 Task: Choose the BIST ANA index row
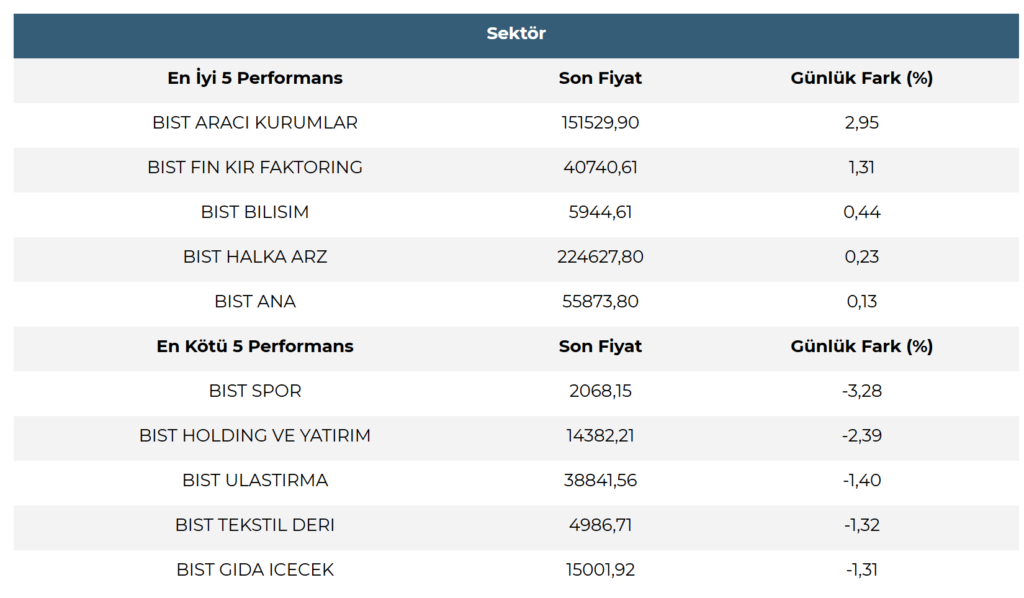255,301
